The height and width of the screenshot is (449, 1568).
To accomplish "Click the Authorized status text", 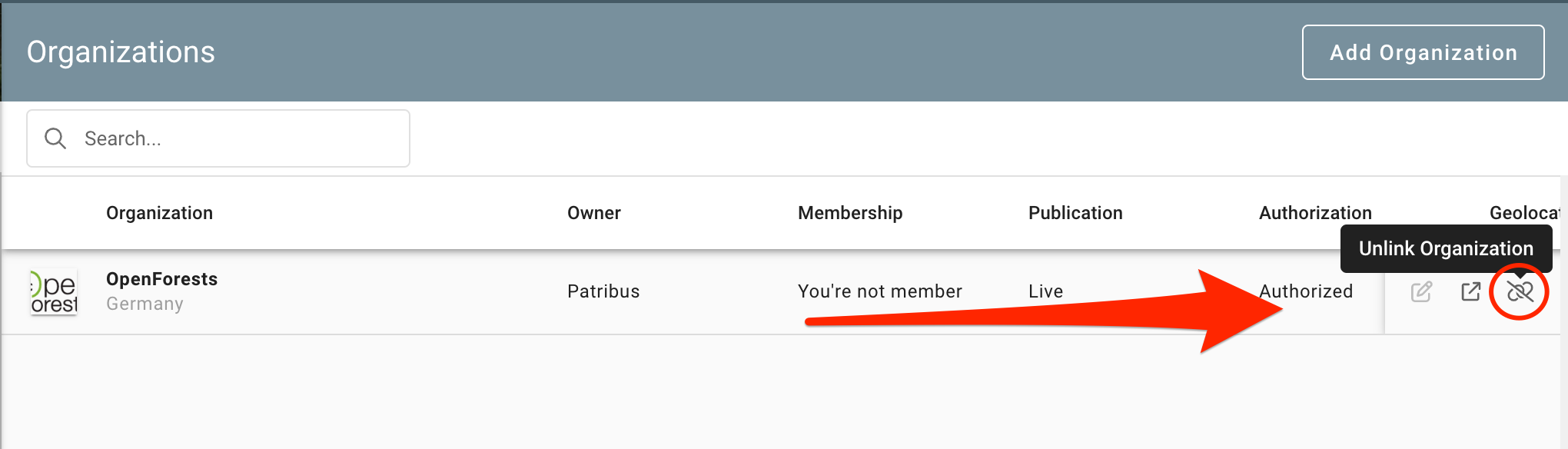I will tap(1306, 291).
